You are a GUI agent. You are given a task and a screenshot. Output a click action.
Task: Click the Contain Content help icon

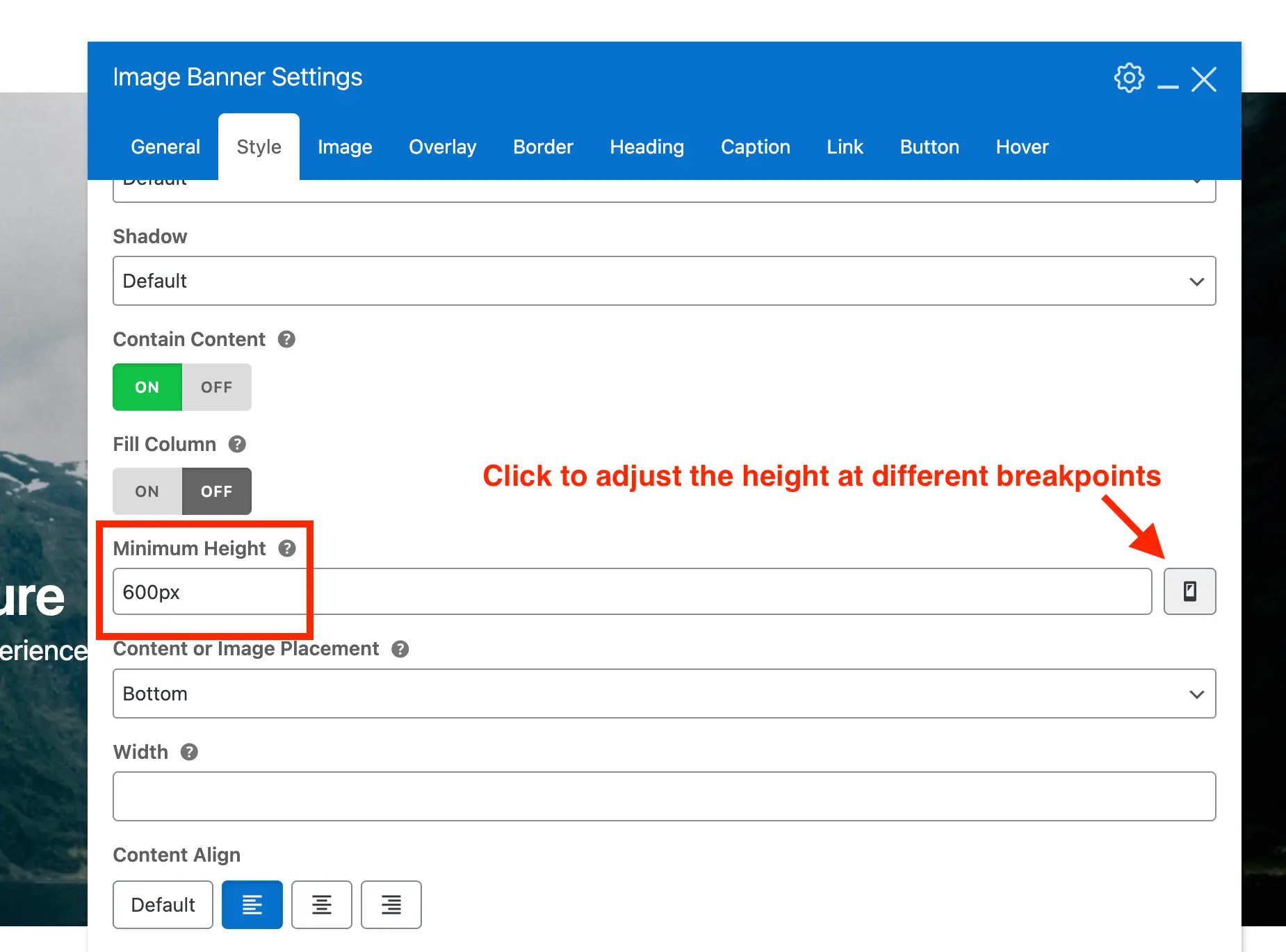(286, 339)
